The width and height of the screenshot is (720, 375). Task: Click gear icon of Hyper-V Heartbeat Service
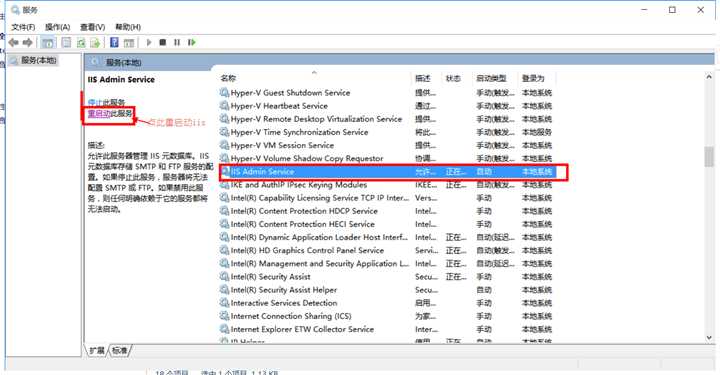[224, 106]
